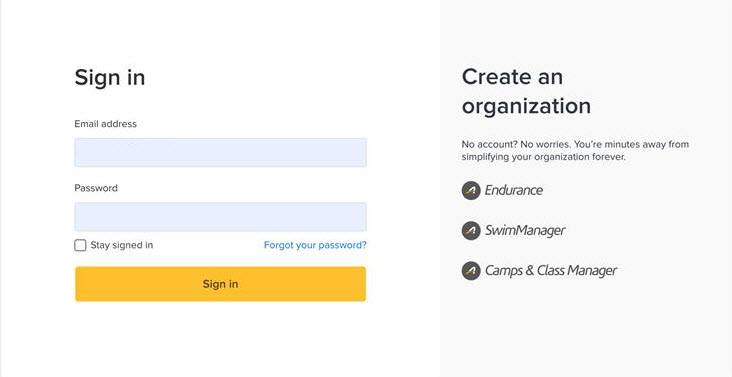The height and width of the screenshot is (377, 732).
Task: Click the SwimManager logo icon
Action: point(471,230)
